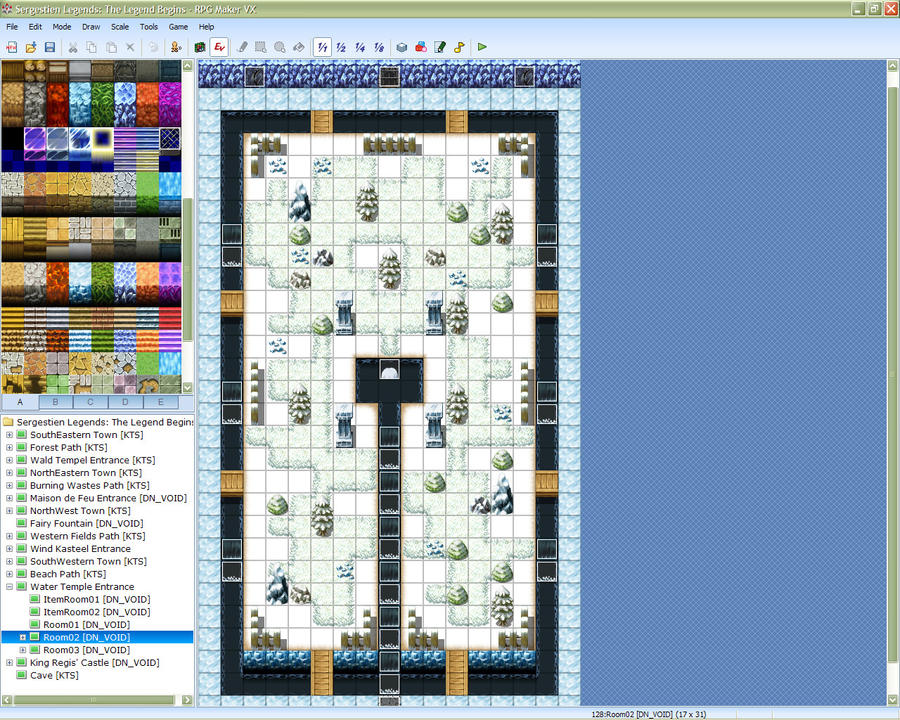The height and width of the screenshot is (720, 900).
Task: Switch to tileset tab C
Action: 90,402
